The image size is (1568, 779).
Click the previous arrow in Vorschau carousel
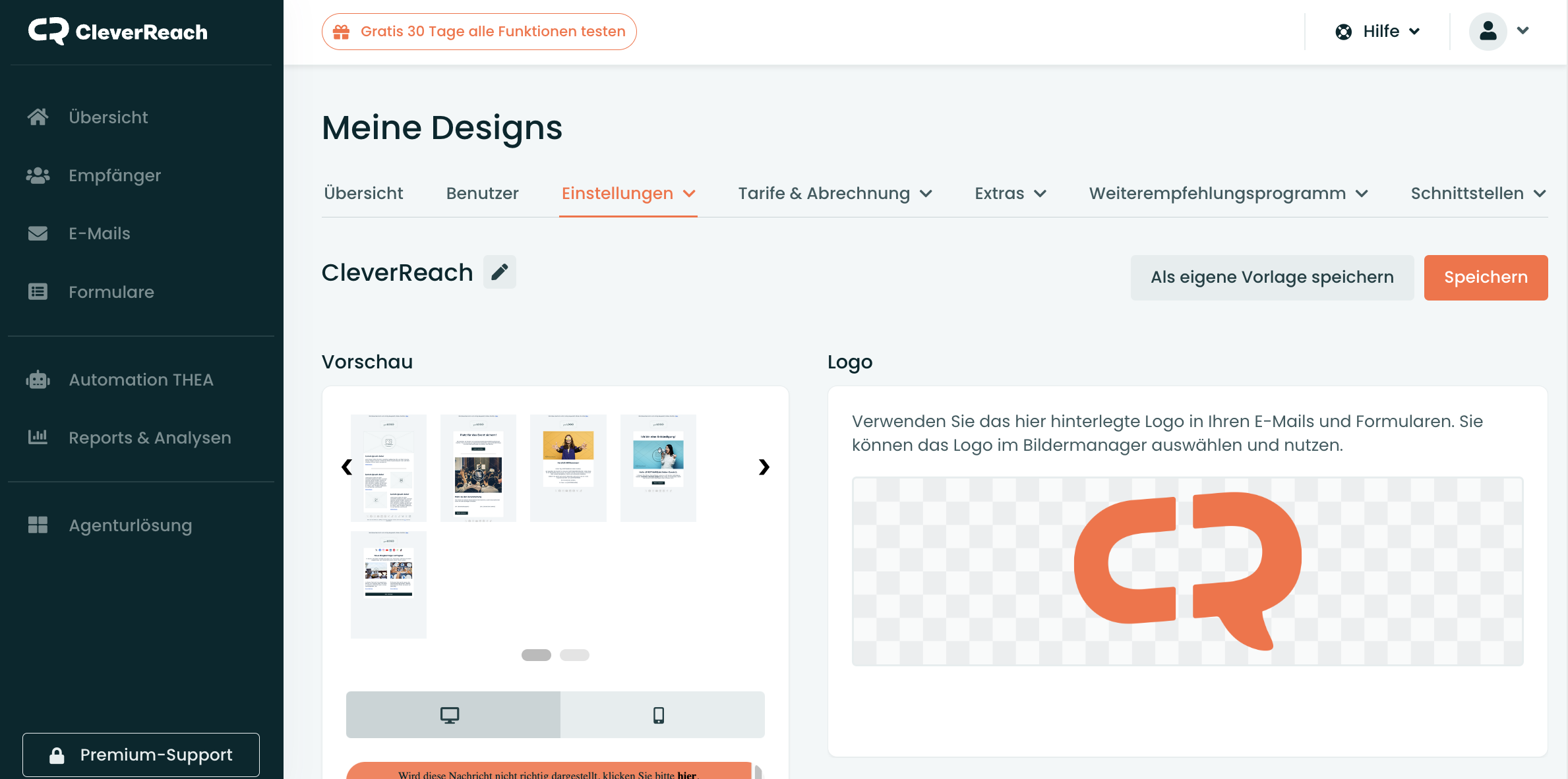pyautogui.click(x=347, y=467)
